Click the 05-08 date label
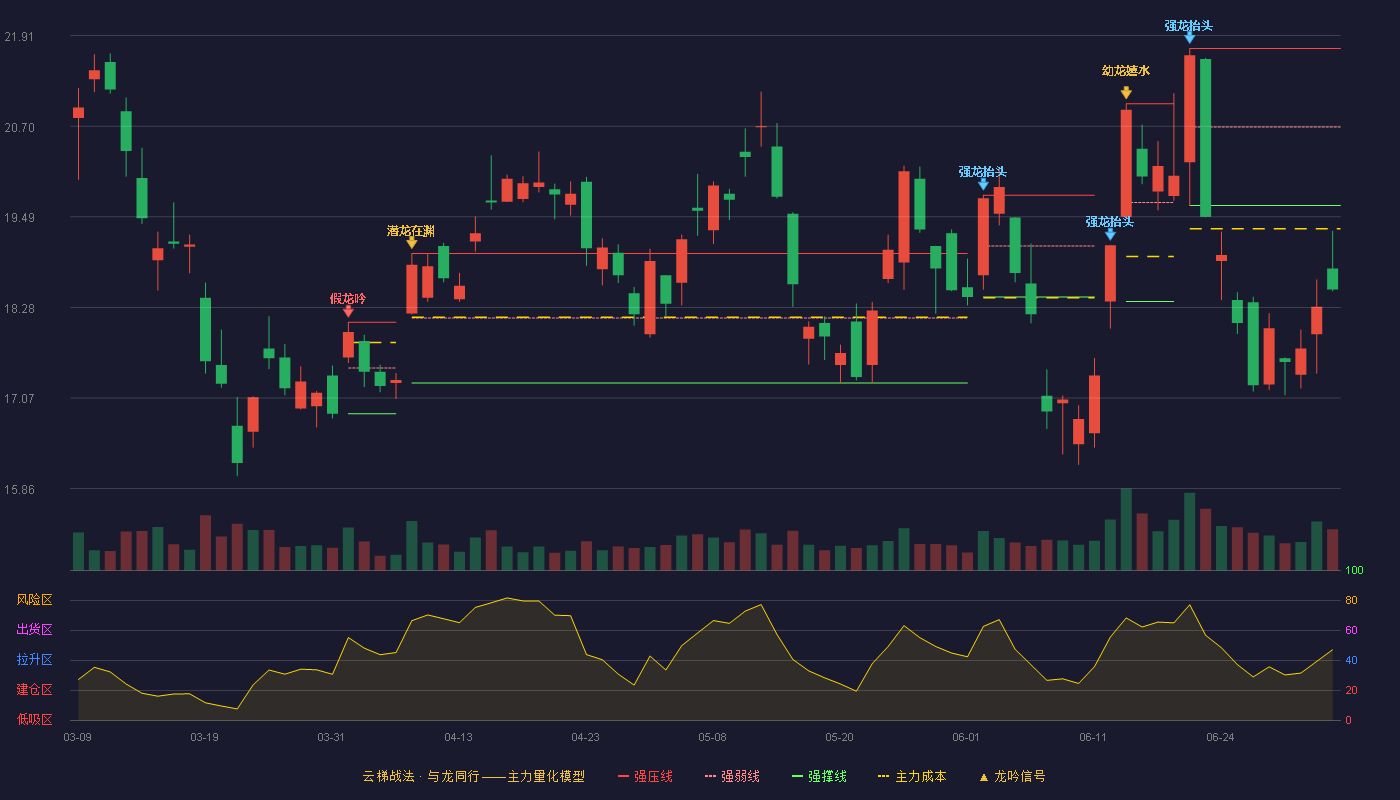 tap(712, 737)
